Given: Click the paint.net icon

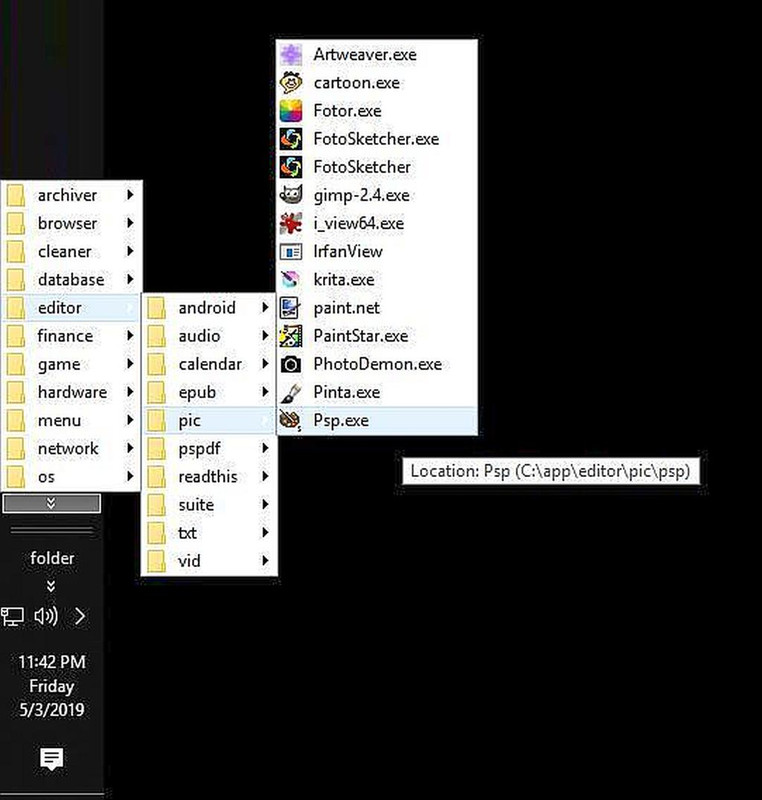Looking at the screenshot, I should [x=291, y=308].
